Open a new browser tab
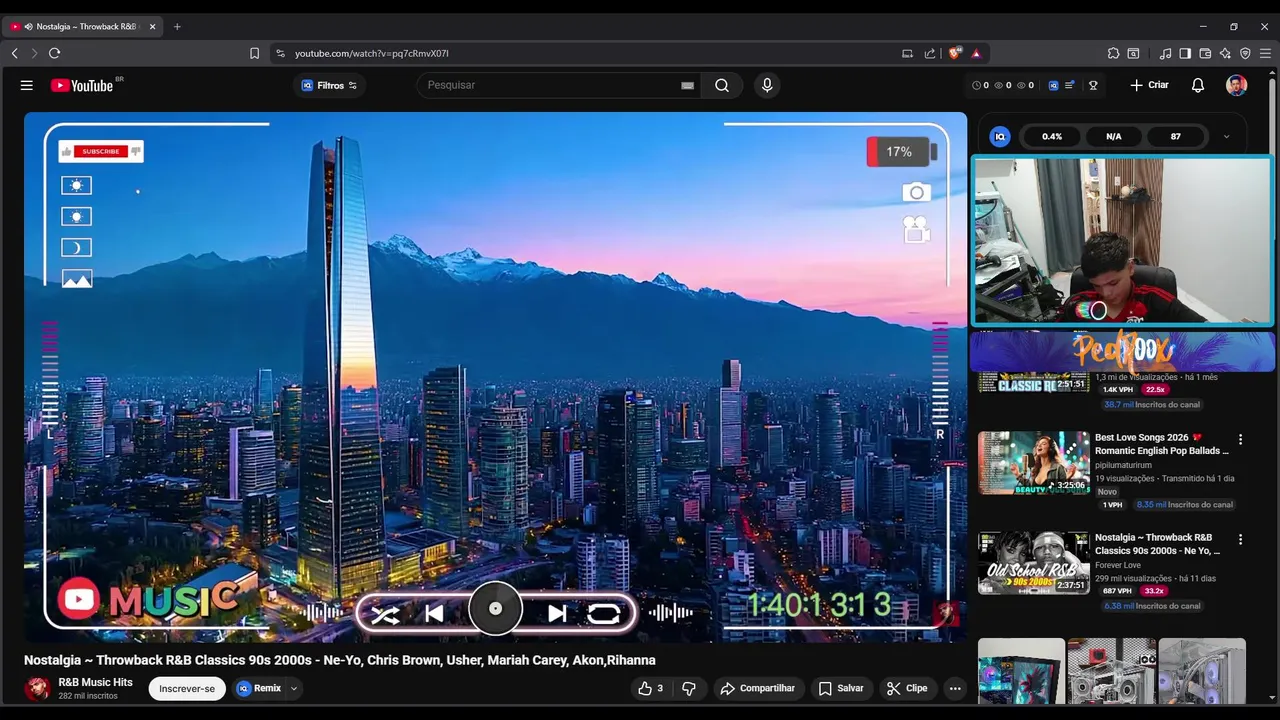Screen dimensions: 1280x720 [177, 27]
